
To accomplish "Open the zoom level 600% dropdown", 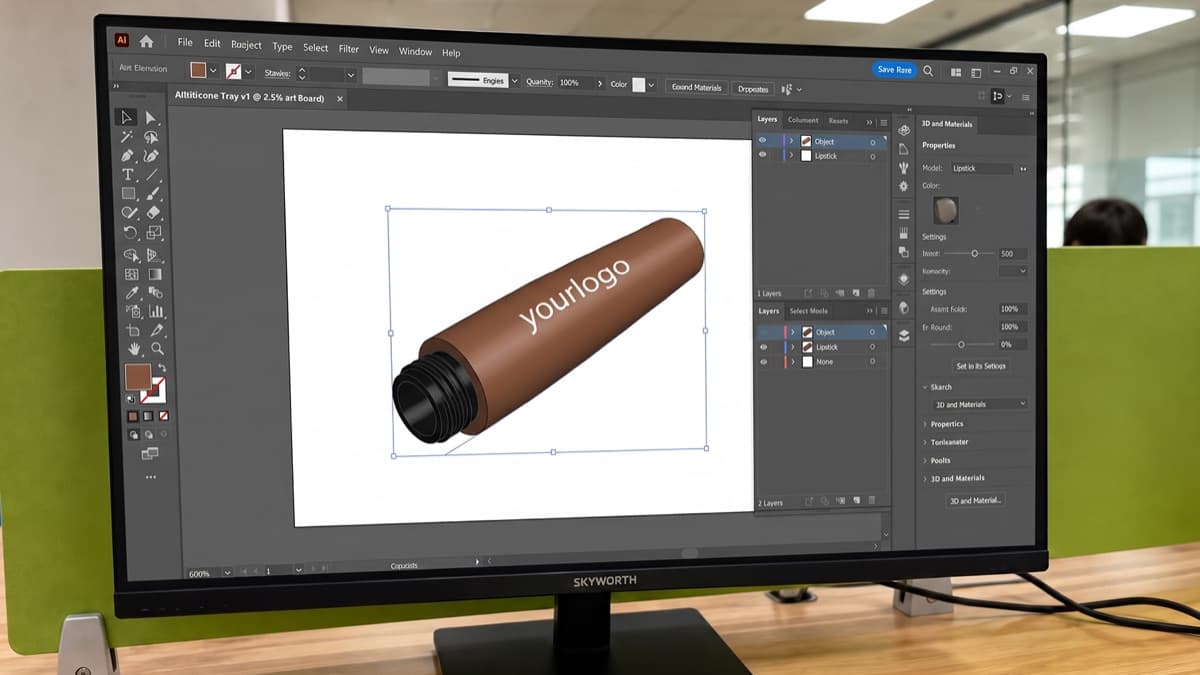I will [228, 572].
